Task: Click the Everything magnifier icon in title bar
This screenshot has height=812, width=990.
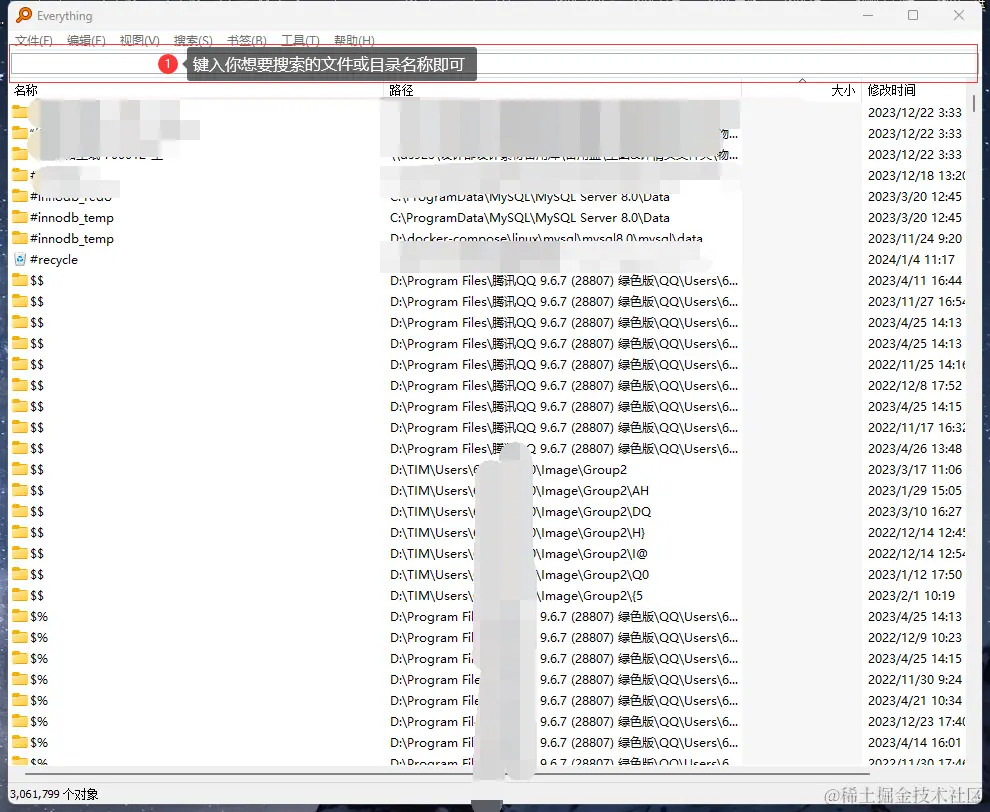Action: (24, 15)
